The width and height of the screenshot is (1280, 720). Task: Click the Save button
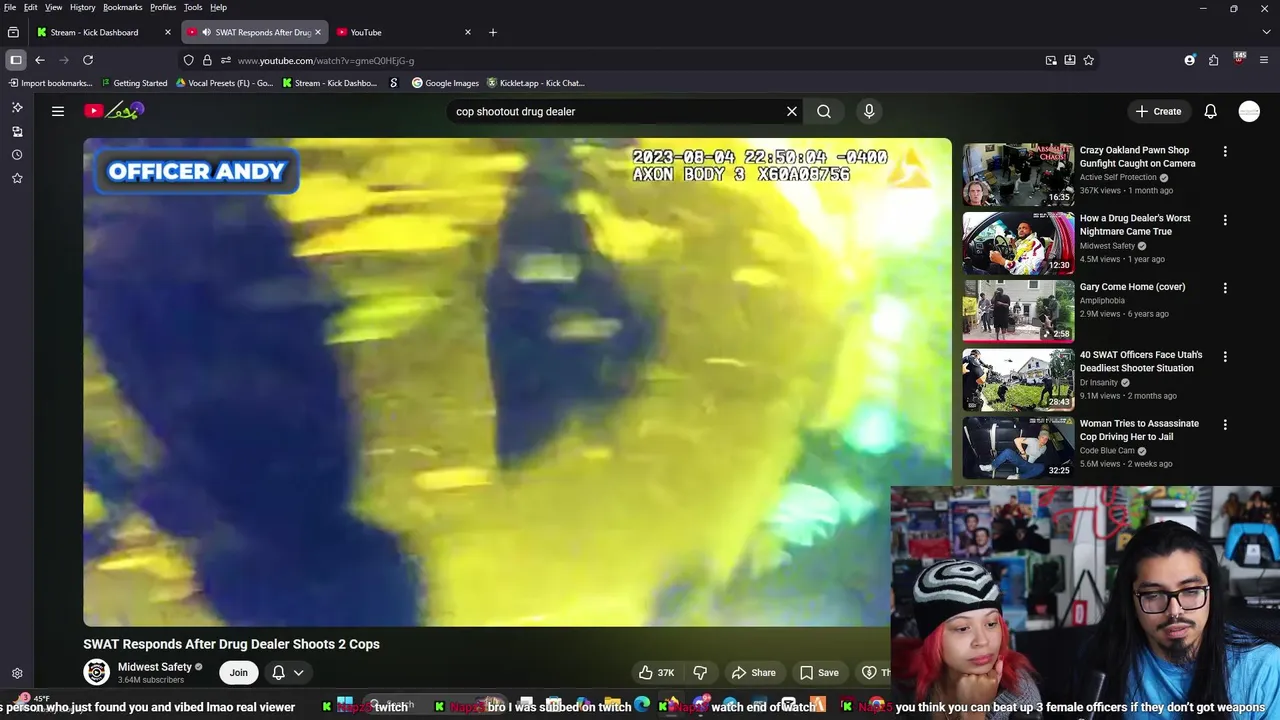tap(819, 672)
